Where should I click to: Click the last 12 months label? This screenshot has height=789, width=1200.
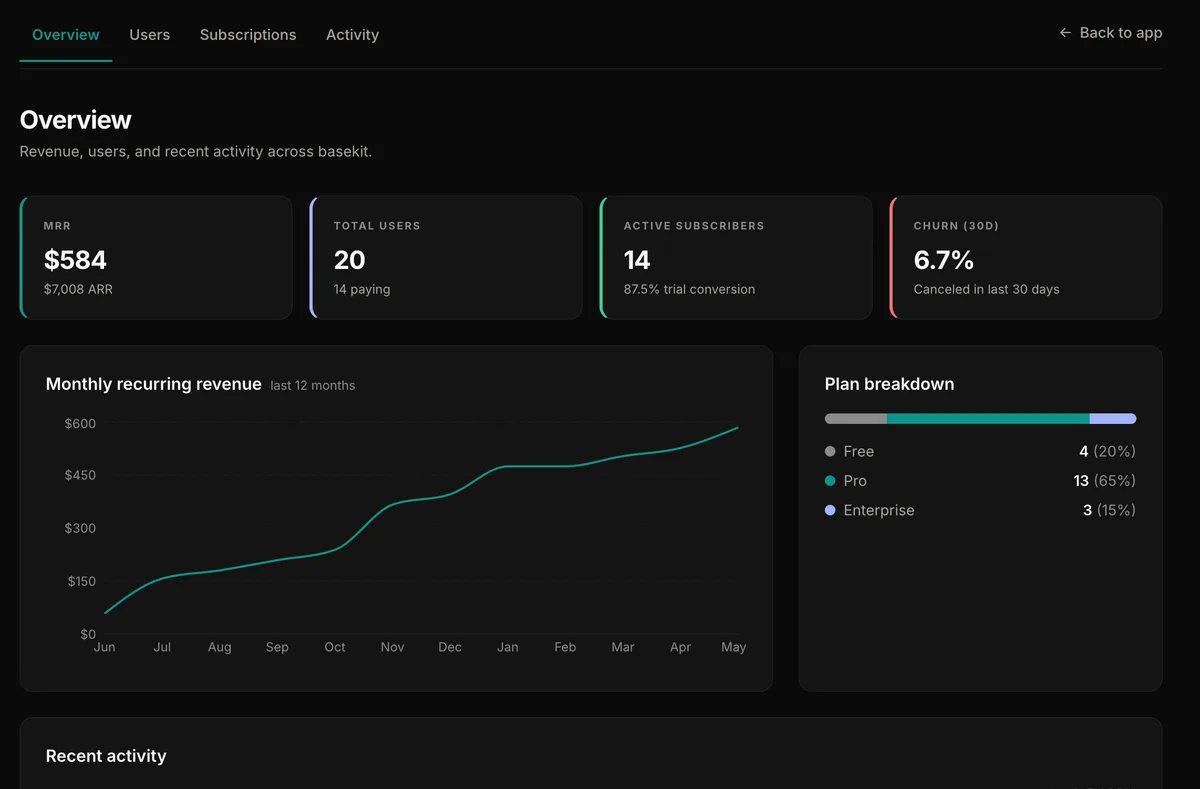[313, 385]
